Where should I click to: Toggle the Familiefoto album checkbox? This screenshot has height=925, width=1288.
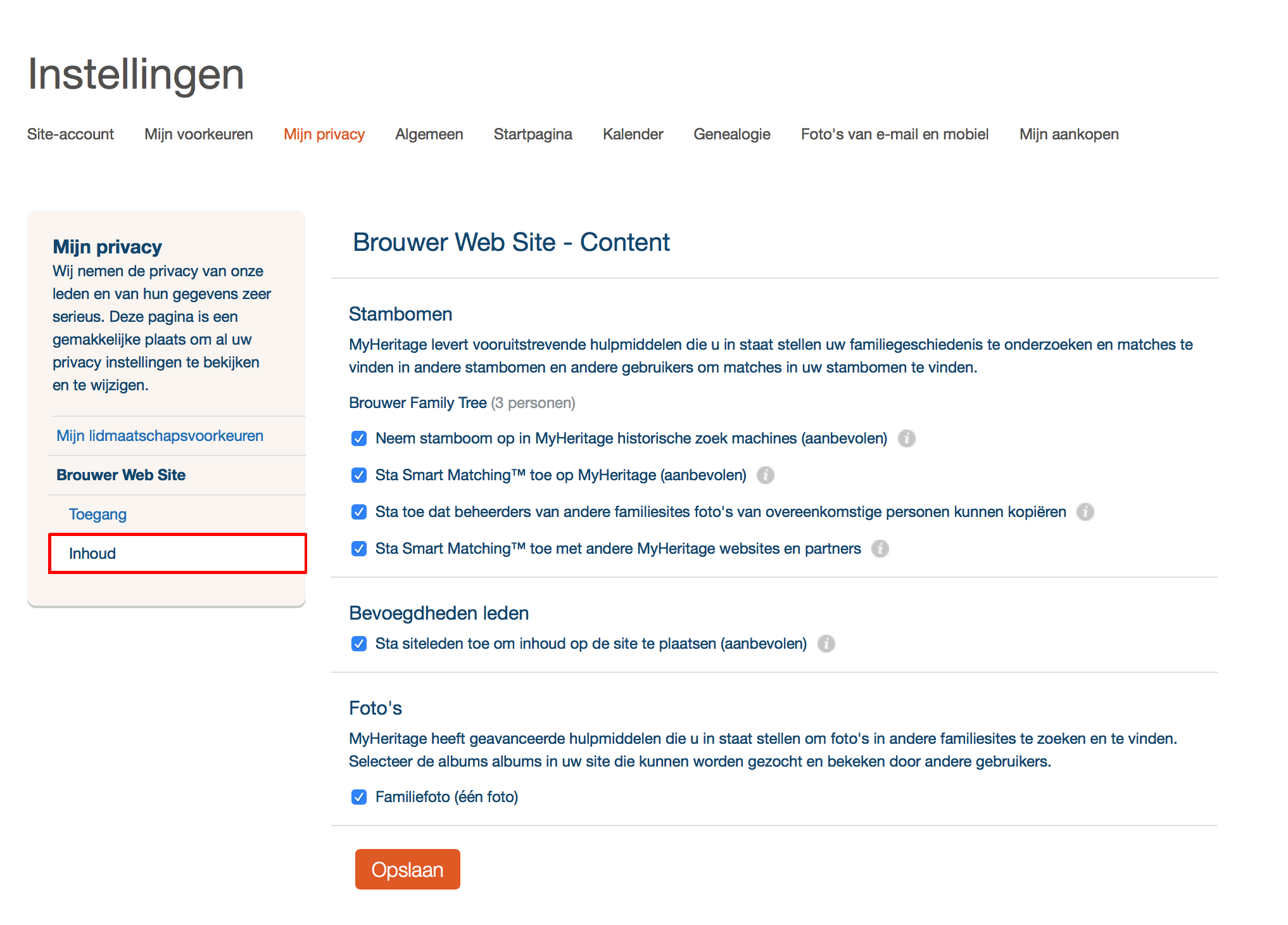359,797
